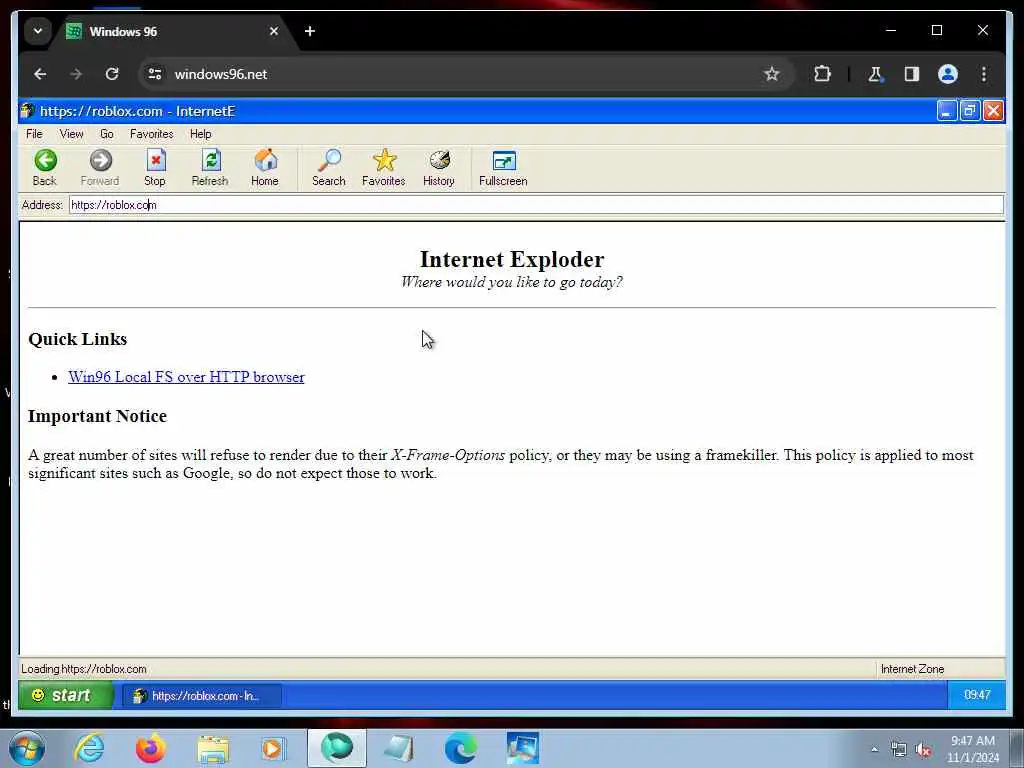Click Chrome's back arrow
This screenshot has width=1024, height=768.
point(40,74)
